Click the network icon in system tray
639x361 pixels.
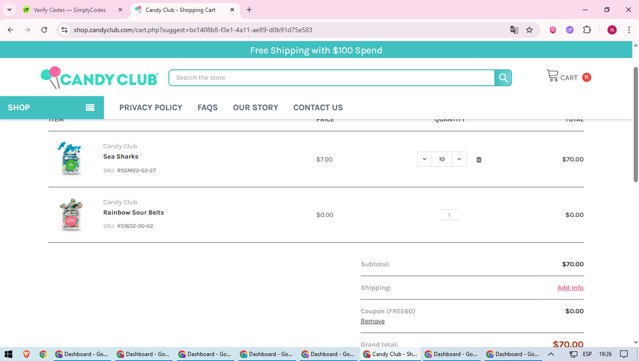573,354
